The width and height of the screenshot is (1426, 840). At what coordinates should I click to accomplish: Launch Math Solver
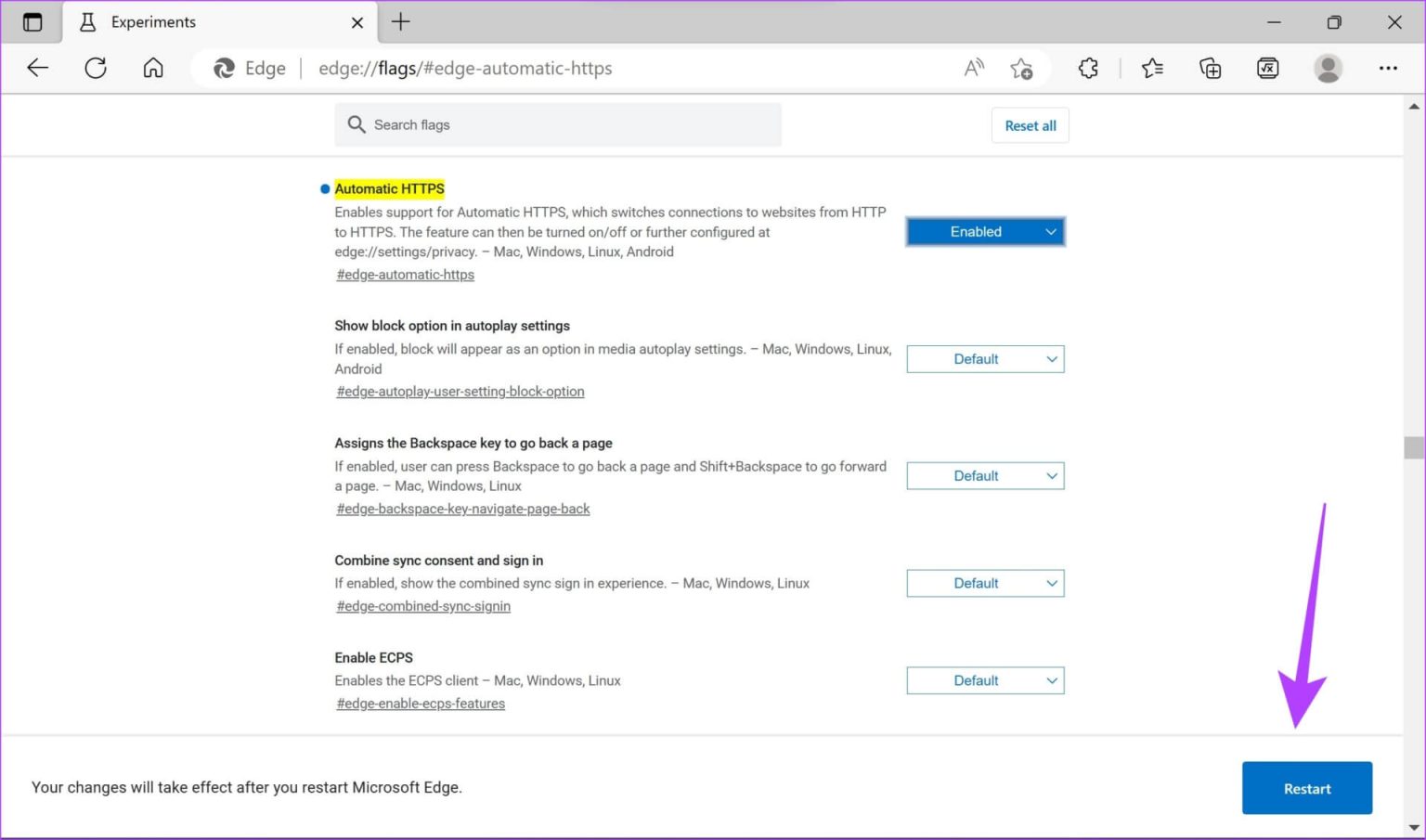[x=1267, y=68]
